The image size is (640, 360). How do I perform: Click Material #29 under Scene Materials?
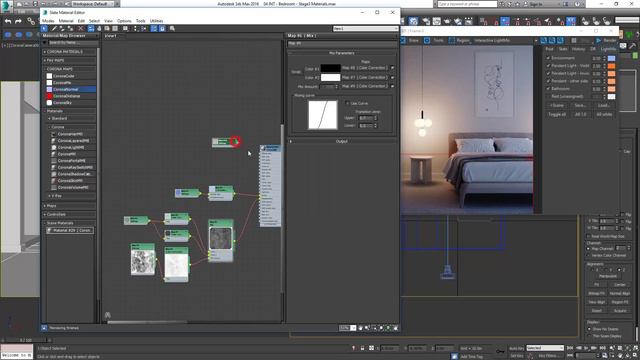click(x=70, y=230)
